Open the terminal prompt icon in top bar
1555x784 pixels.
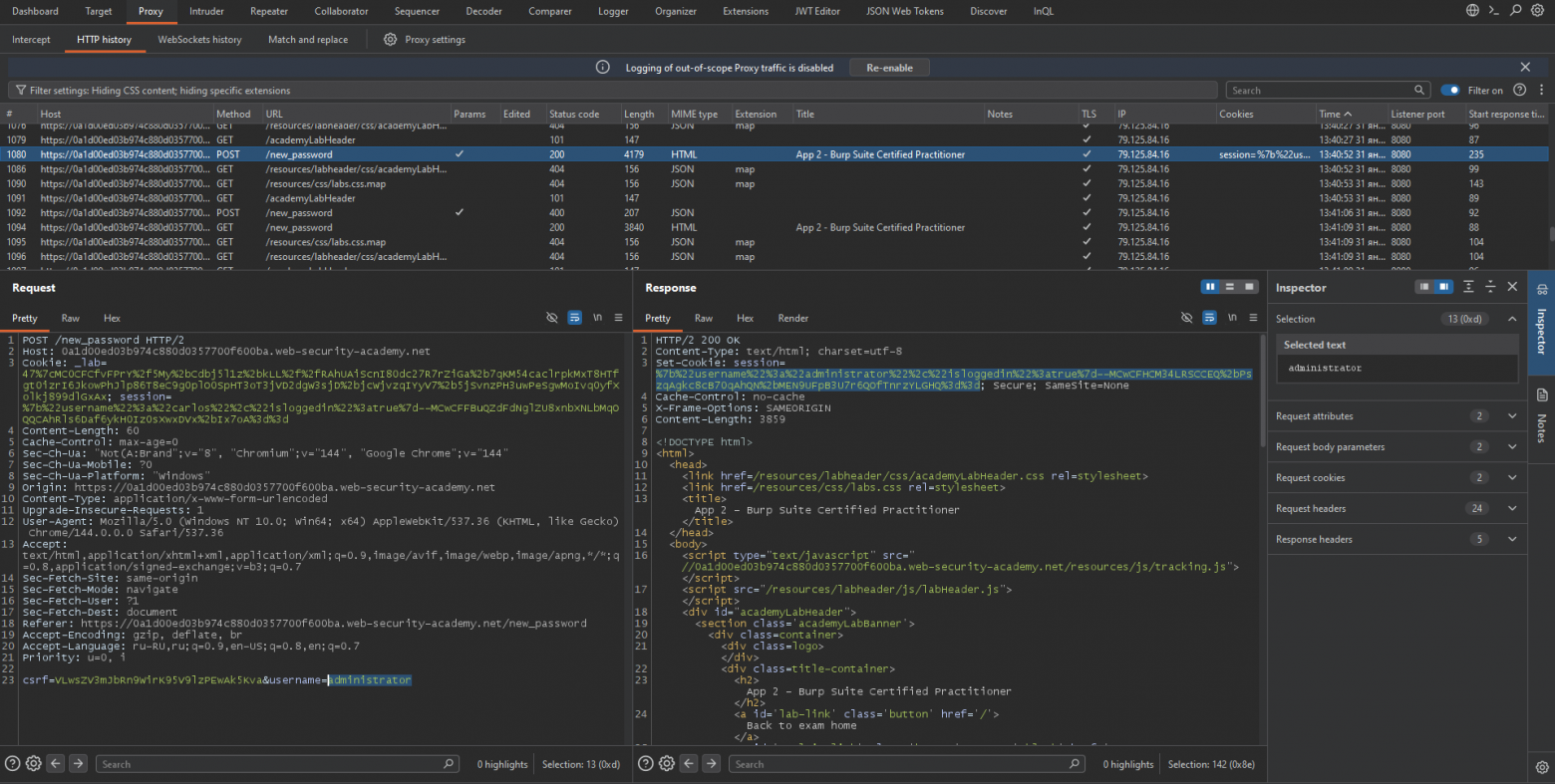[x=1494, y=11]
